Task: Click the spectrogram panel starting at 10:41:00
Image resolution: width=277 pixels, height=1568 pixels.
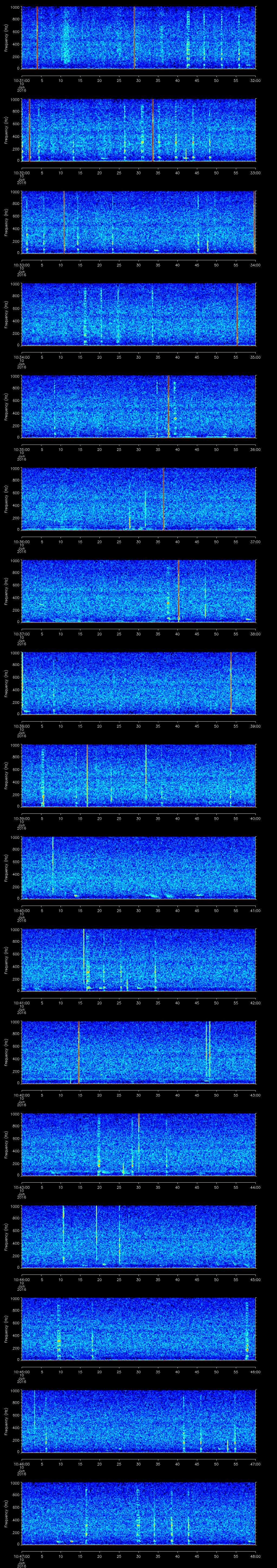Action: [x=138, y=960]
